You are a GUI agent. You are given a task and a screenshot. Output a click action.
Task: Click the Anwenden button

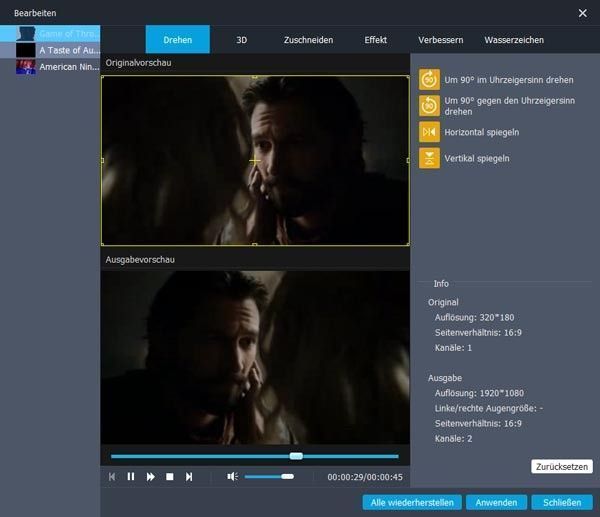(496, 502)
